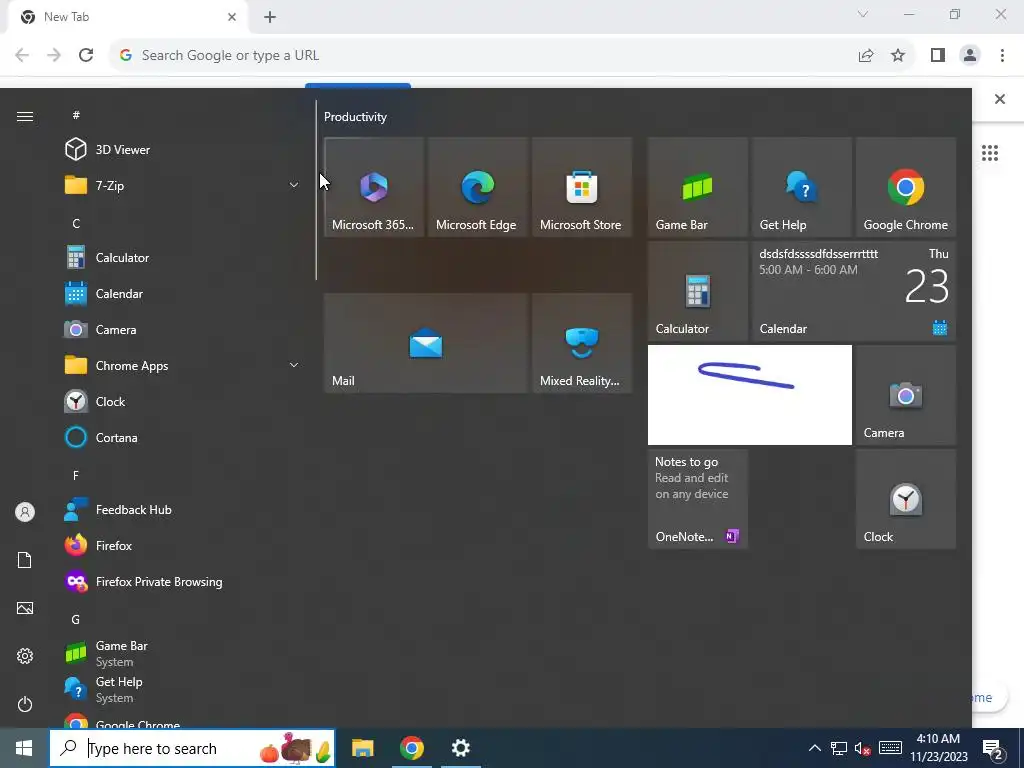Open Feedback Hub from the app list

tap(183, 509)
